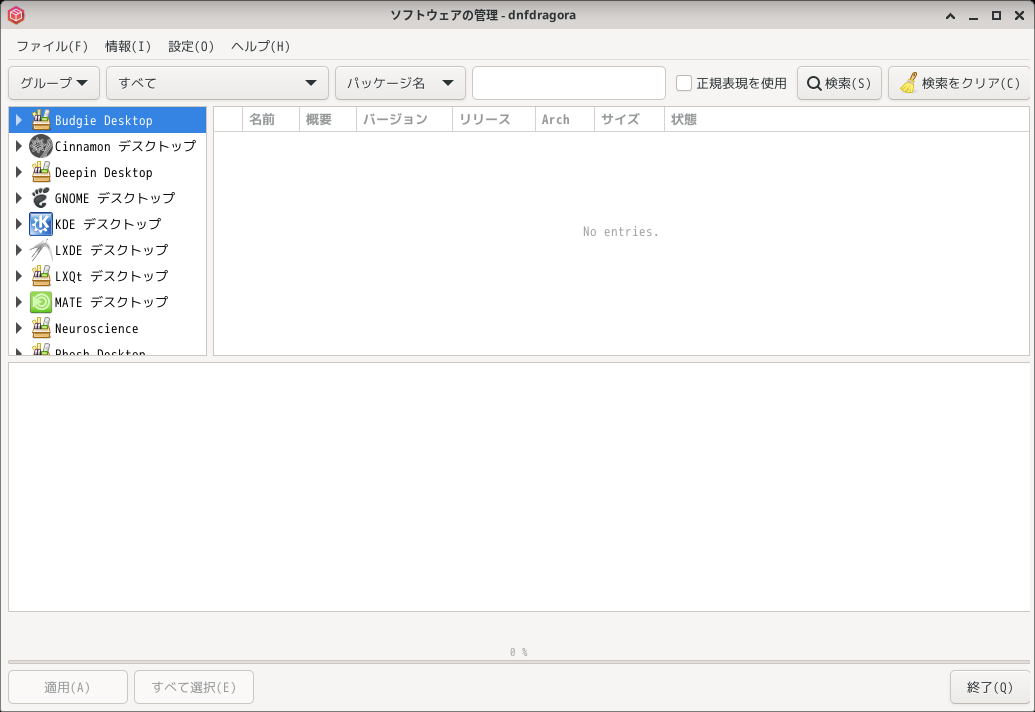Click the LXDE bird icon

click(41, 250)
